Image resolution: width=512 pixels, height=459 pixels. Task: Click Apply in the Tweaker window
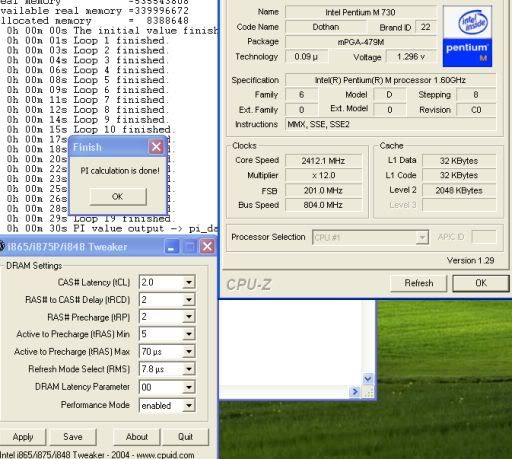coord(23,437)
